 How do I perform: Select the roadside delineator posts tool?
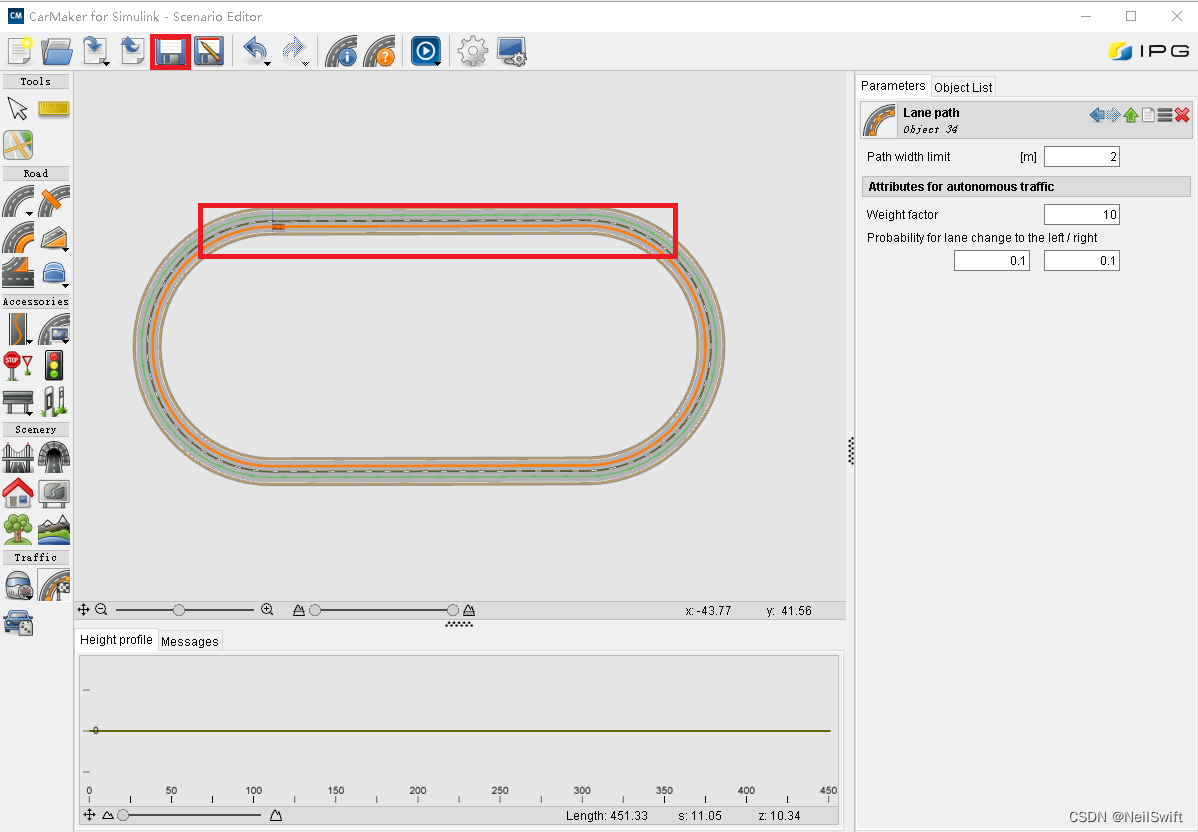point(53,402)
